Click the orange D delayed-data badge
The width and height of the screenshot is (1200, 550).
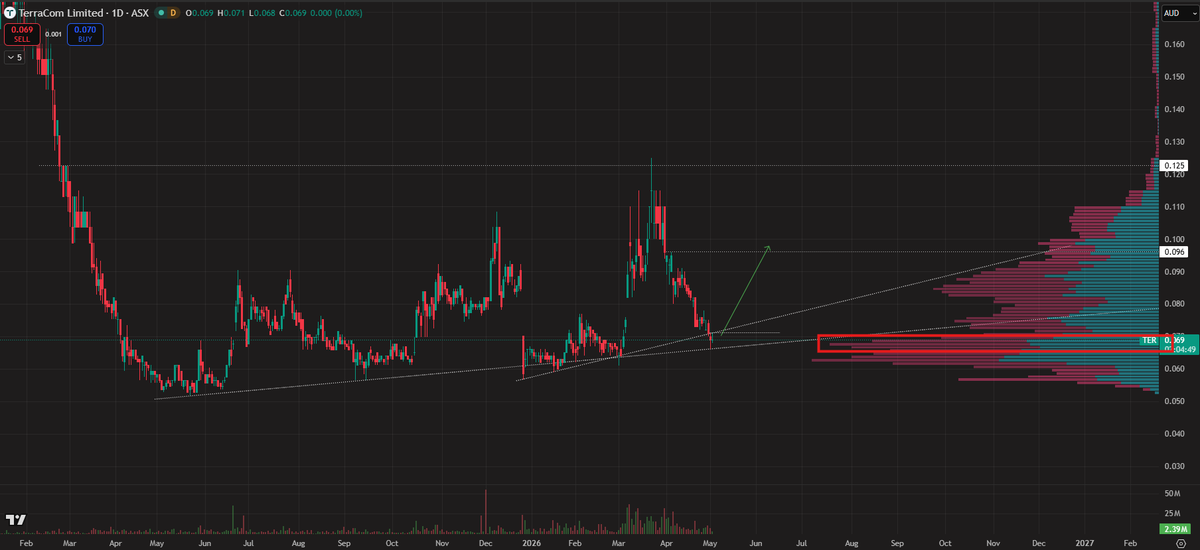coord(172,12)
